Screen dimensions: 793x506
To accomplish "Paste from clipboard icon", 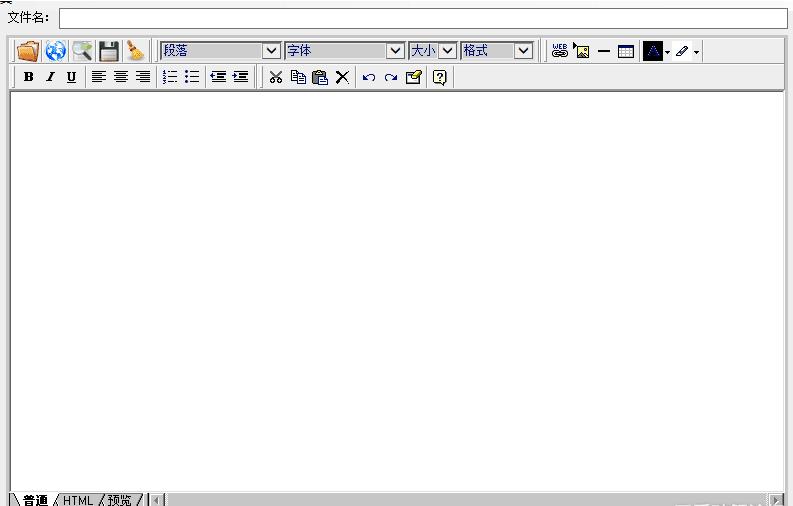I will [320, 77].
